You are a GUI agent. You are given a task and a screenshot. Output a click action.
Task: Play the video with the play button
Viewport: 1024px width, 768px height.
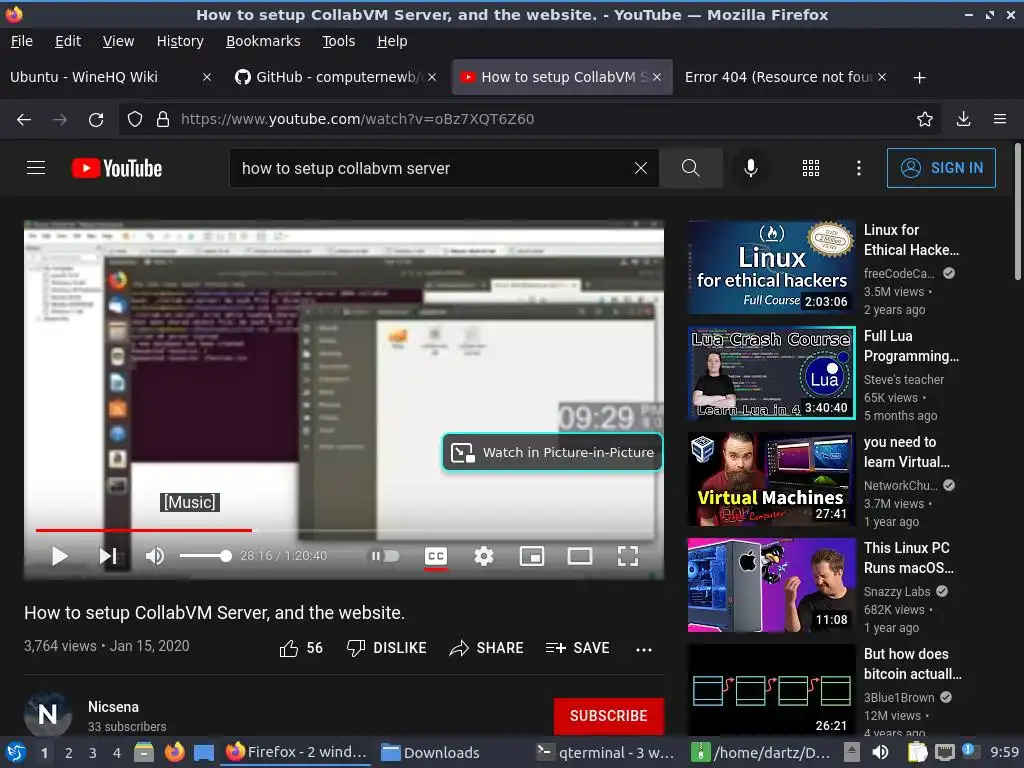[x=59, y=556]
